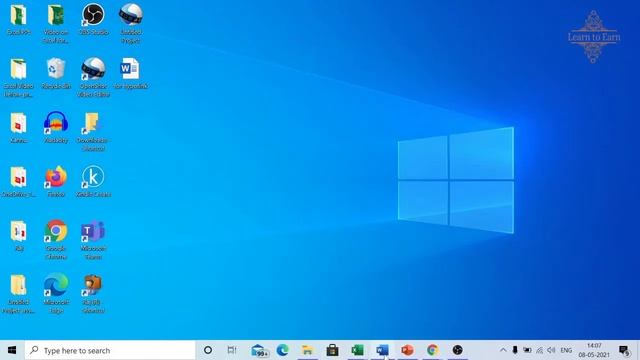Select the Microsoft Teams desktop shortcut

point(93,239)
